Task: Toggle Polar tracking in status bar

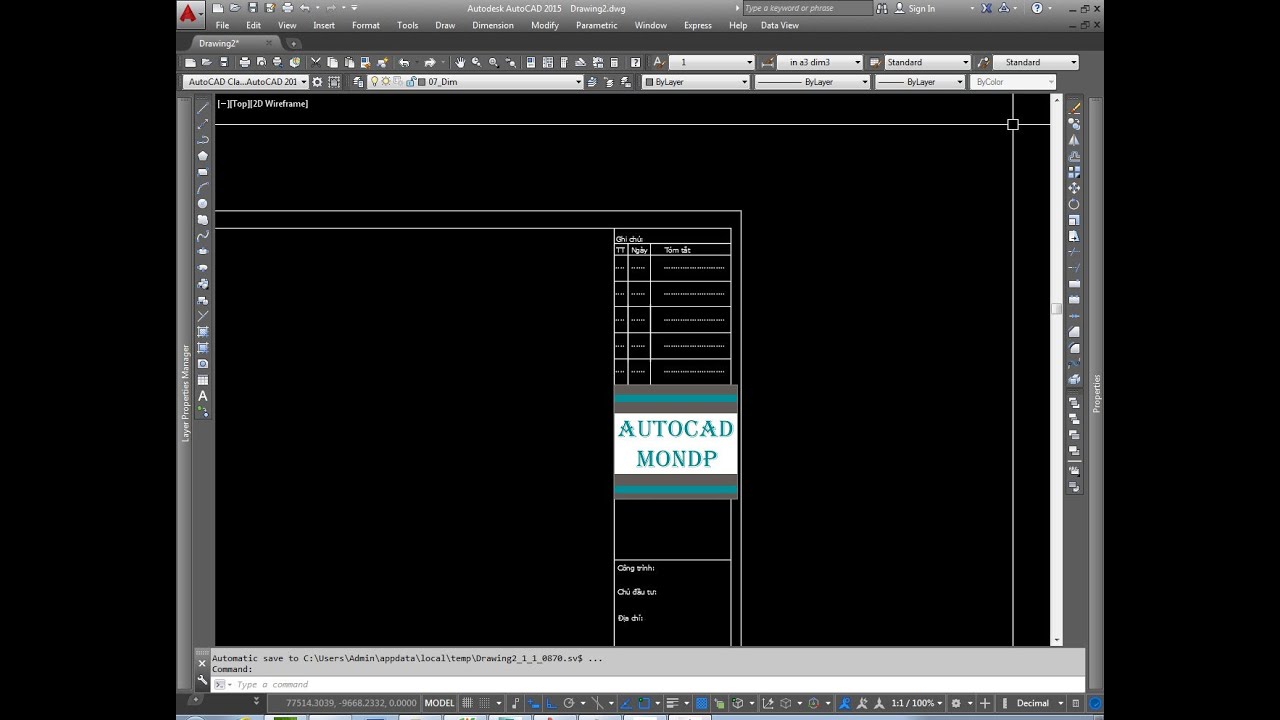Action: point(569,703)
